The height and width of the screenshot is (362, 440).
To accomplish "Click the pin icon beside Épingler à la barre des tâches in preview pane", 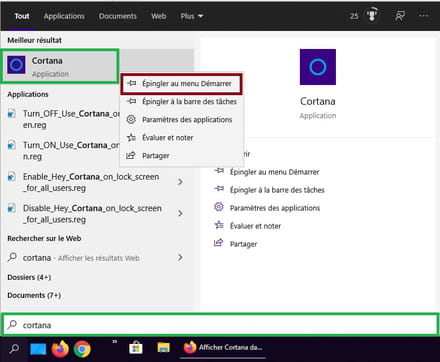I will (219, 189).
